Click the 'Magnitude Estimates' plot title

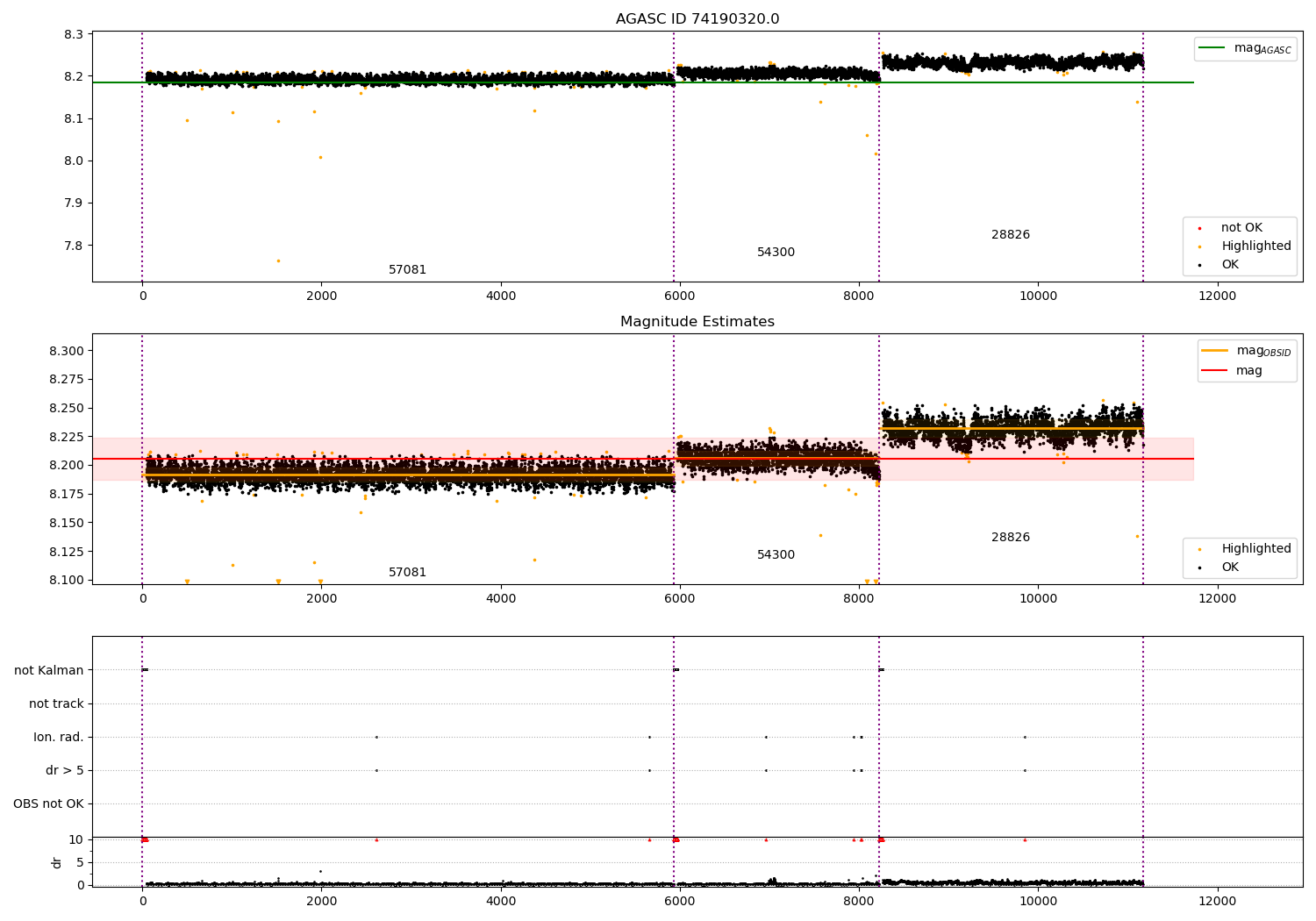coord(697,322)
